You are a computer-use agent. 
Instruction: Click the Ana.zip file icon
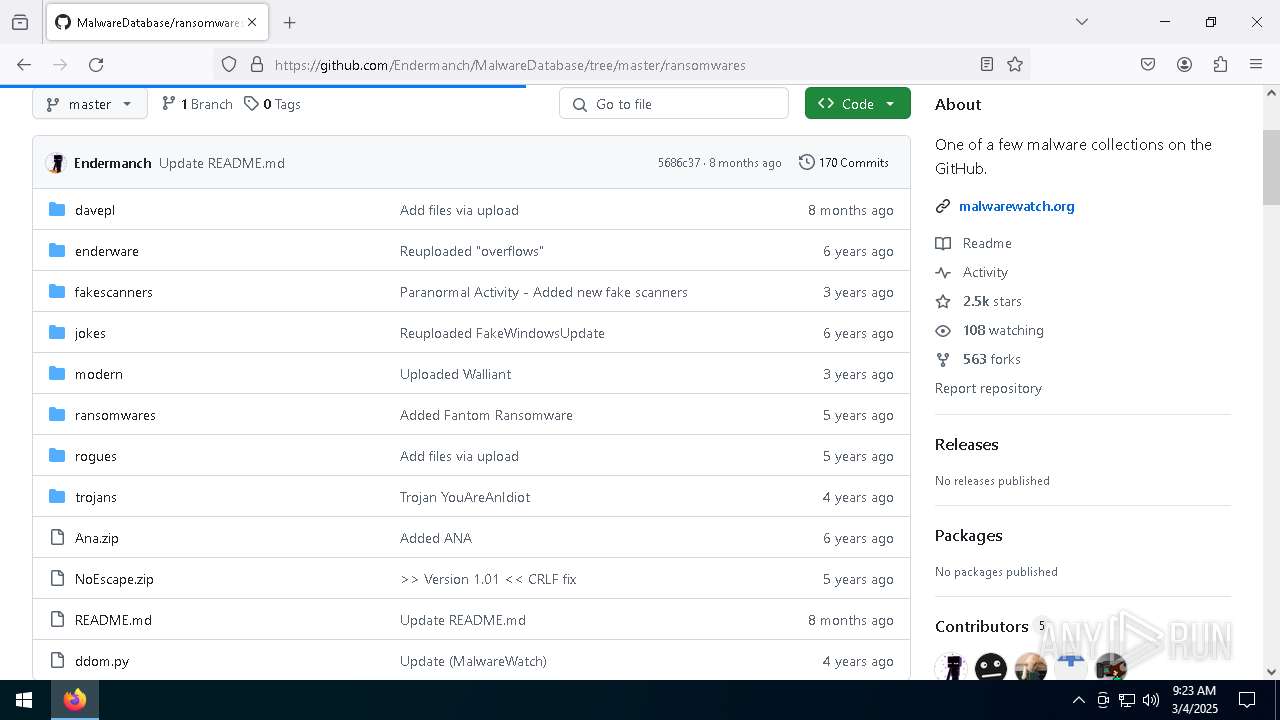pyautogui.click(x=57, y=538)
